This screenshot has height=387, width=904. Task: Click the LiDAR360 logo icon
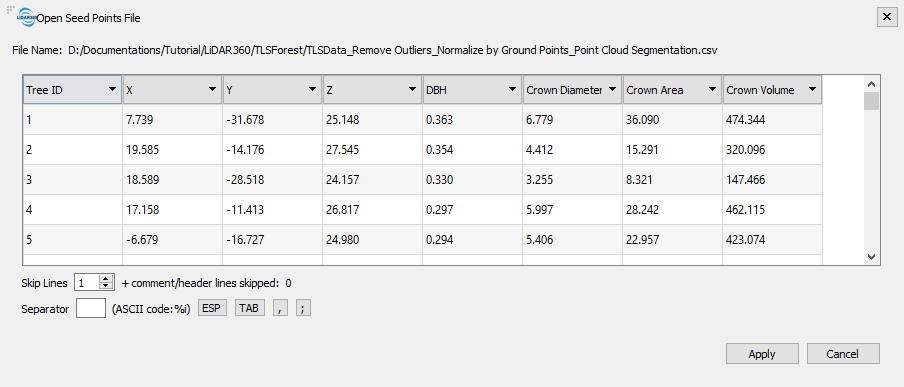coord(27,18)
